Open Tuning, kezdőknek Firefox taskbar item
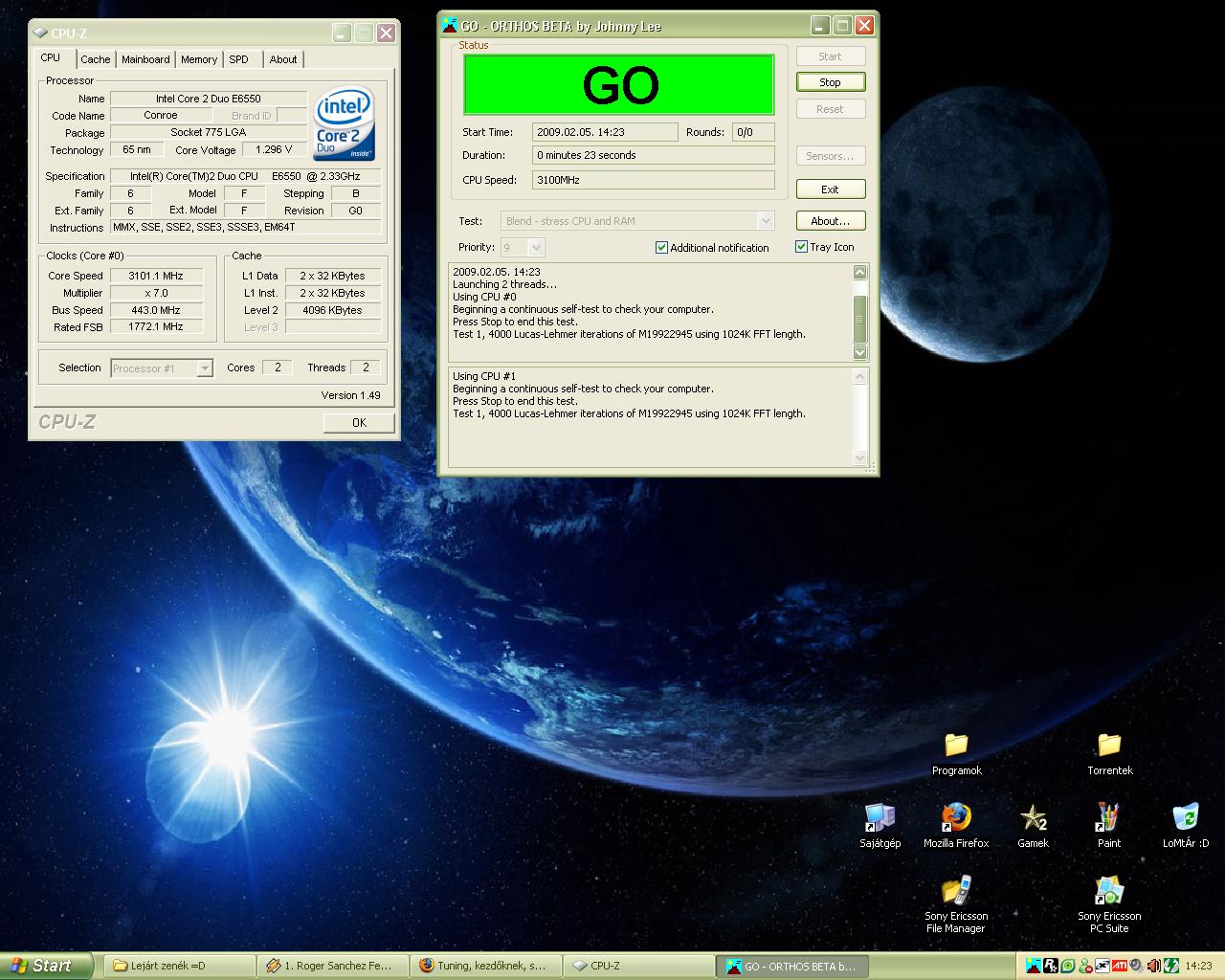The image size is (1225, 980). (x=486, y=966)
